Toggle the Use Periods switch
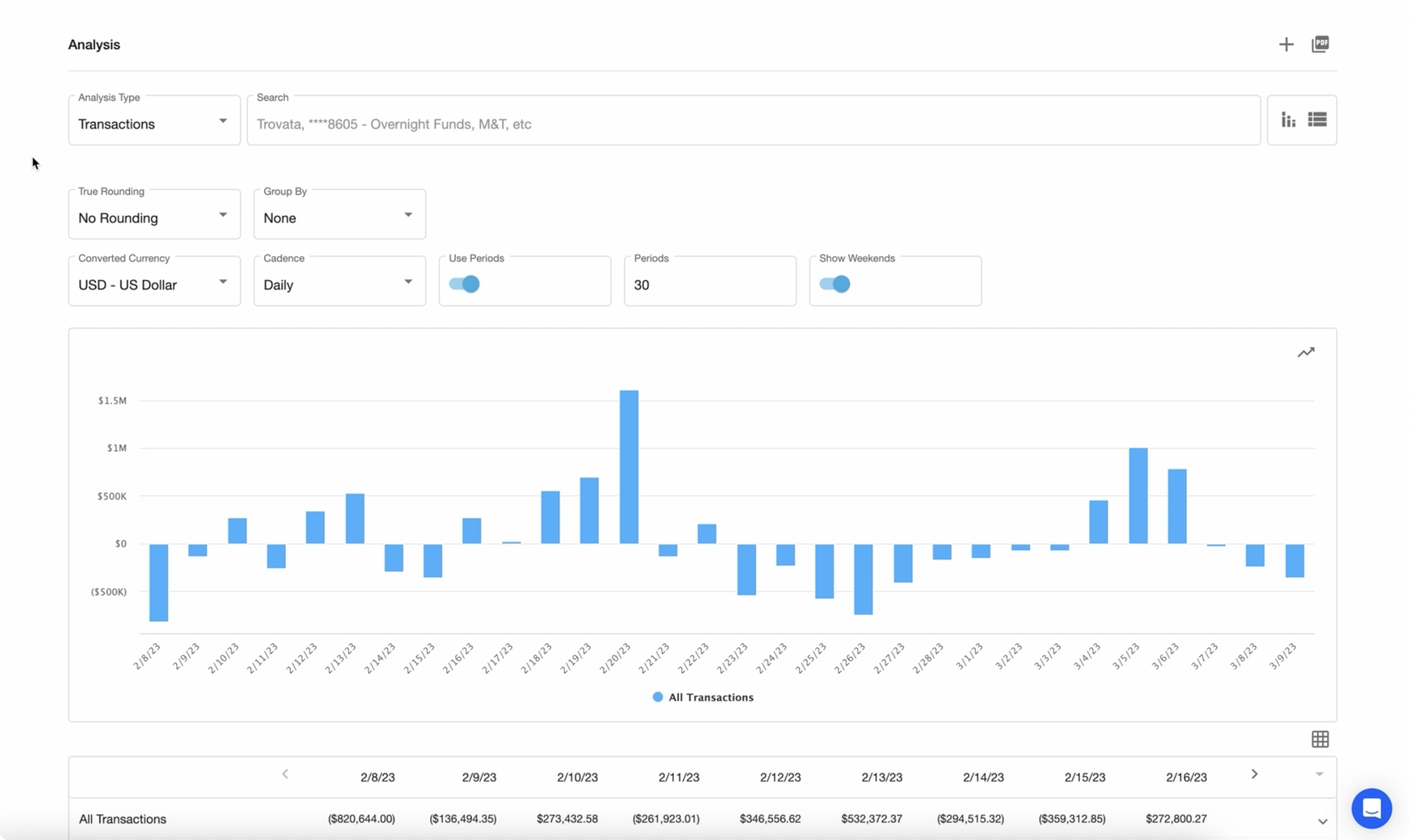This screenshot has width=1409, height=840. tap(465, 283)
